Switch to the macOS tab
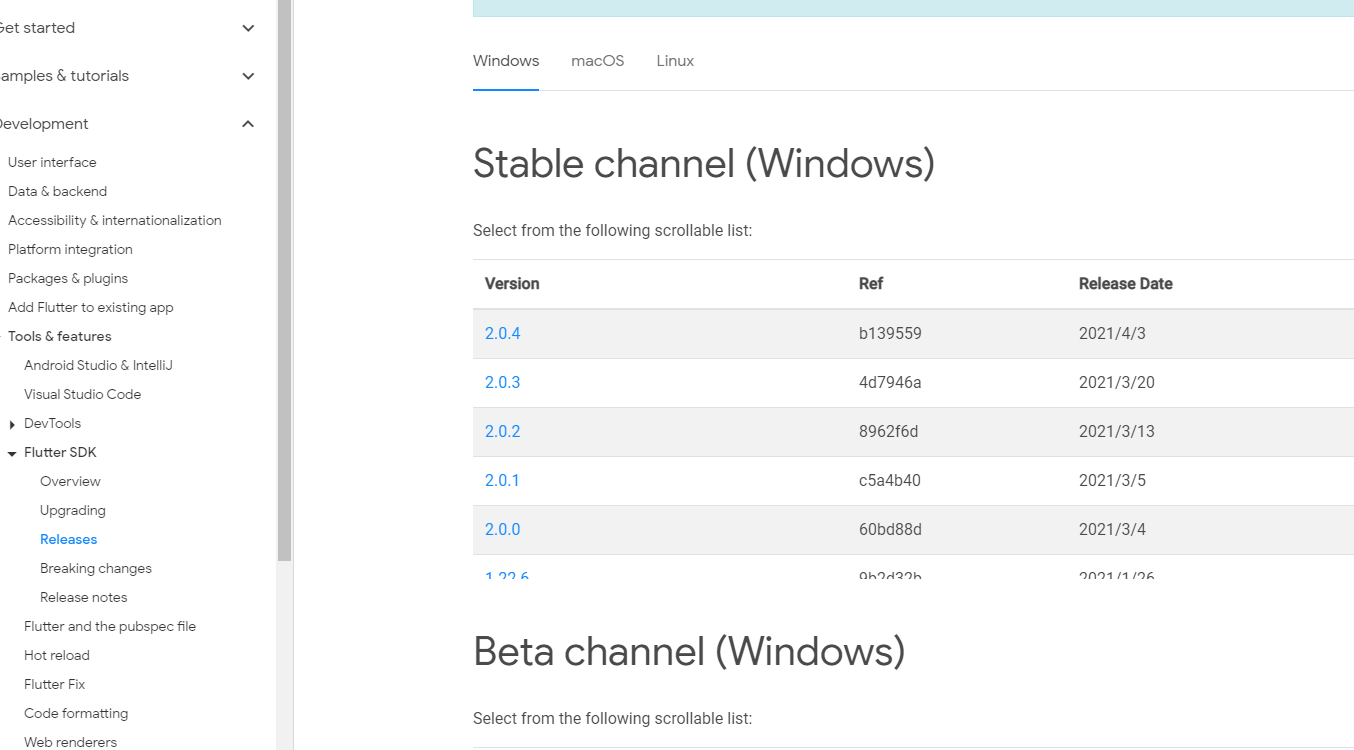 597,61
